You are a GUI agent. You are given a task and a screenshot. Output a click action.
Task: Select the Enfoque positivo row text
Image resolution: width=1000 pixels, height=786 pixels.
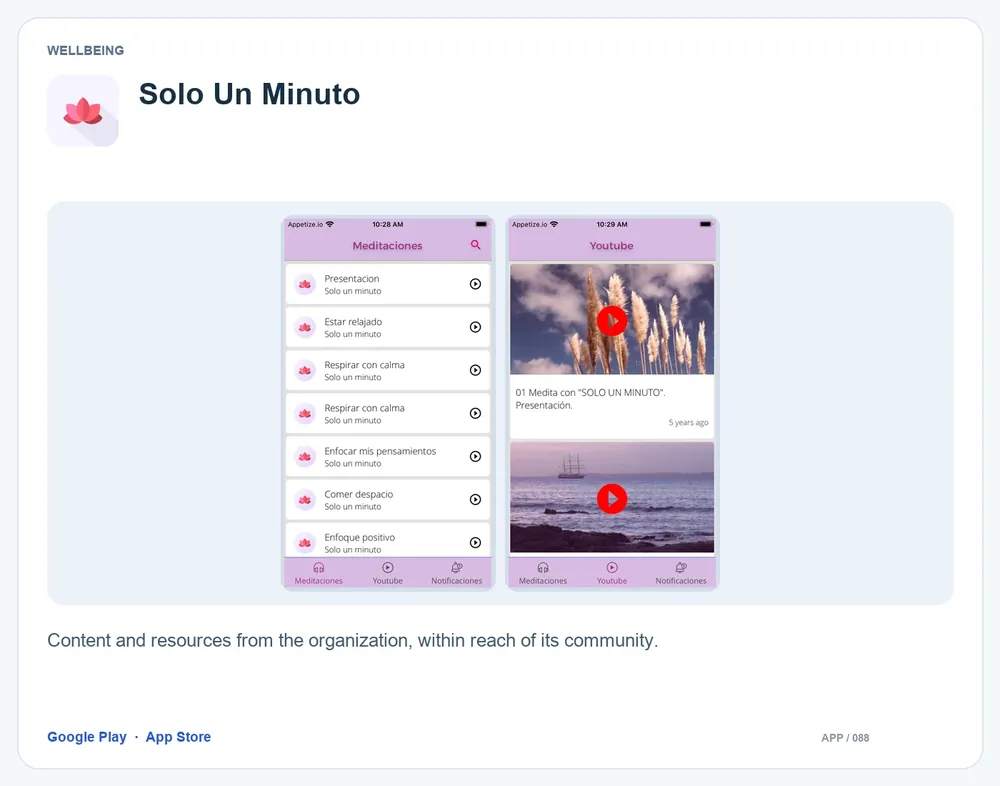pos(360,543)
